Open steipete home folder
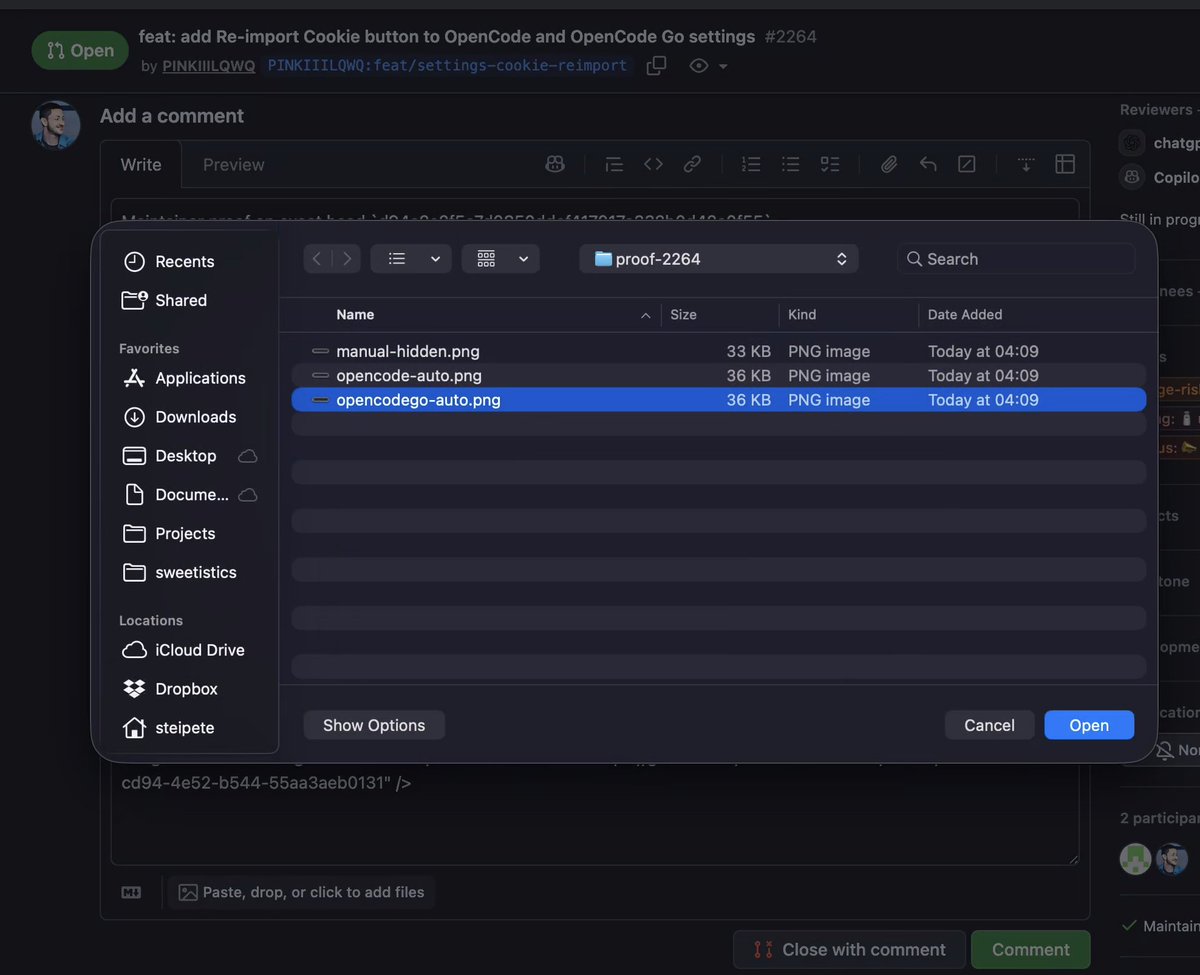This screenshot has height=975, width=1200. pyautogui.click(x=168, y=728)
